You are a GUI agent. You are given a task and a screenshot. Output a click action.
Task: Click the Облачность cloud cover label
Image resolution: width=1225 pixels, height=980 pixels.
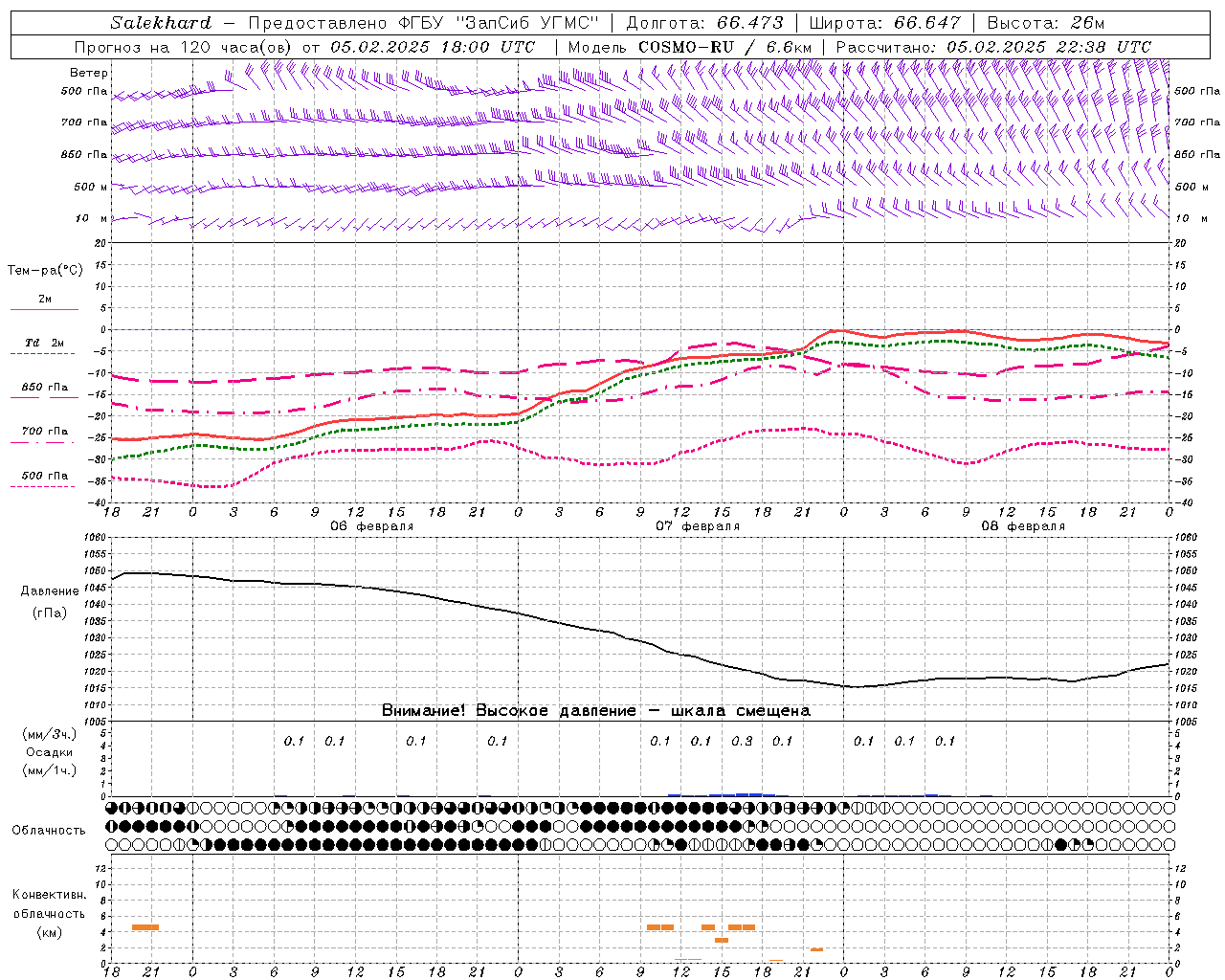[x=49, y=830]
